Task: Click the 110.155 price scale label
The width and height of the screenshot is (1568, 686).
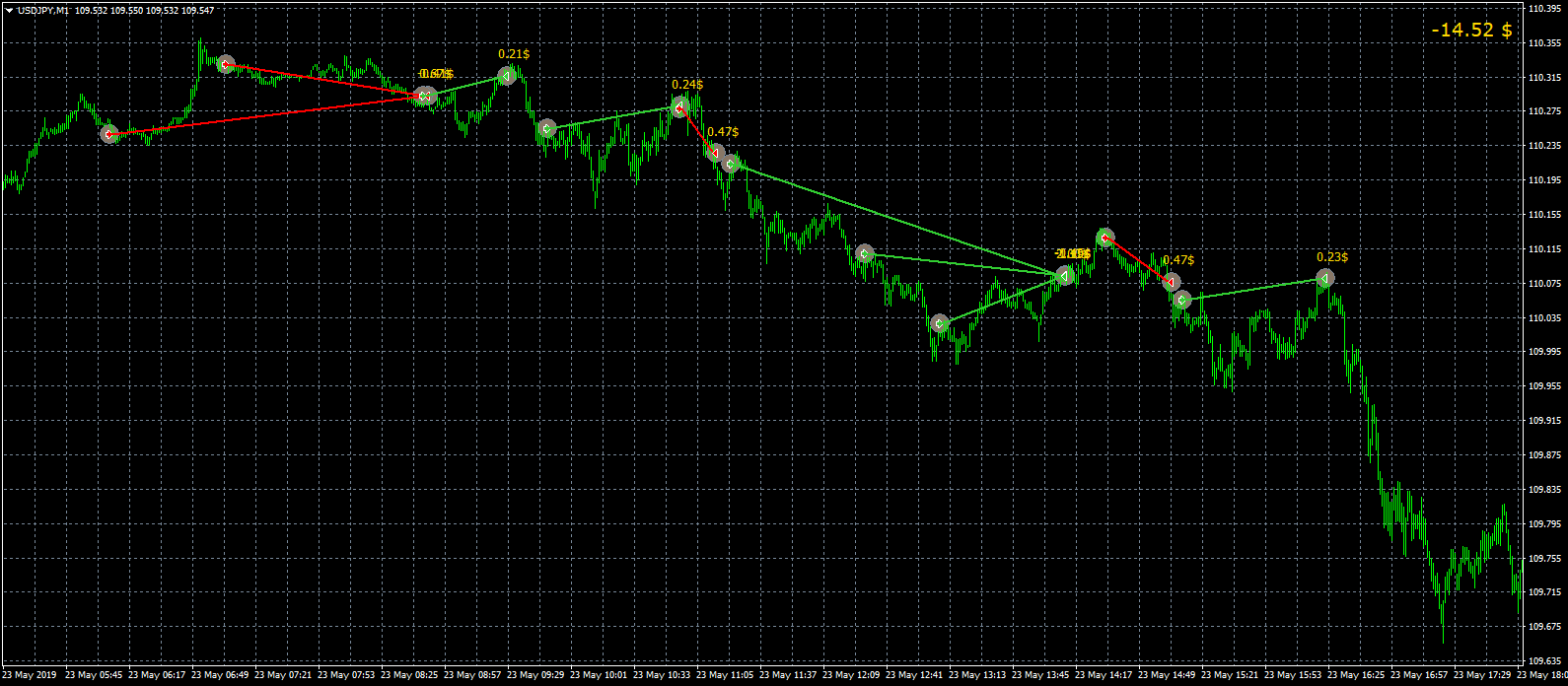Action: point(1543,215)
